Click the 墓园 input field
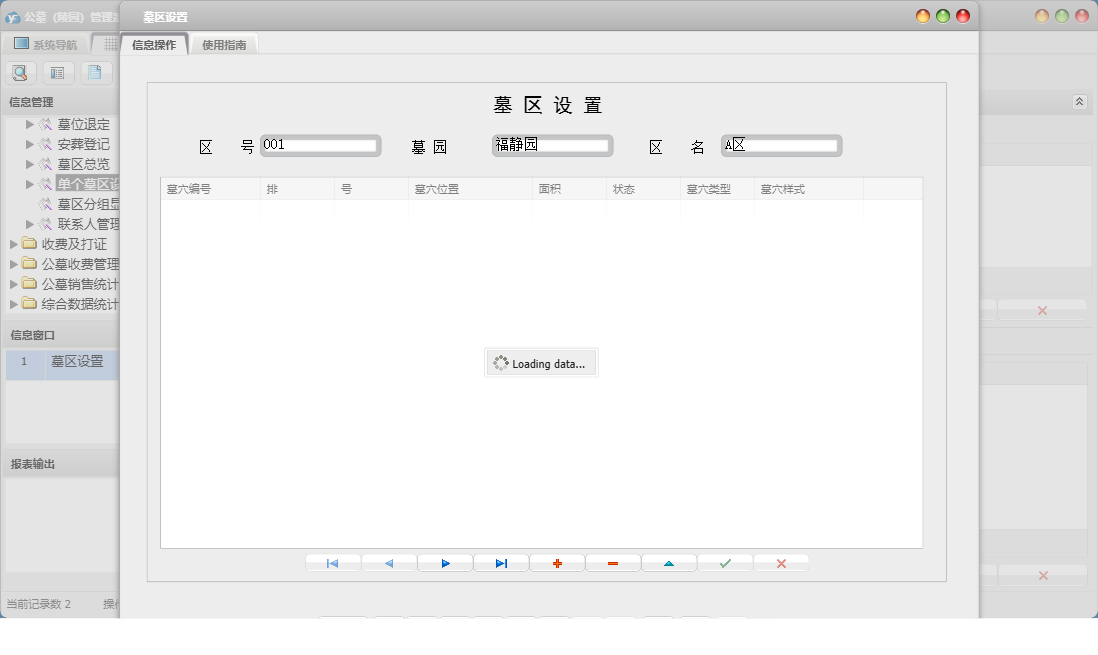This screenshot has width=1098, height=655. pyautogui.click(x=552, y=146)
